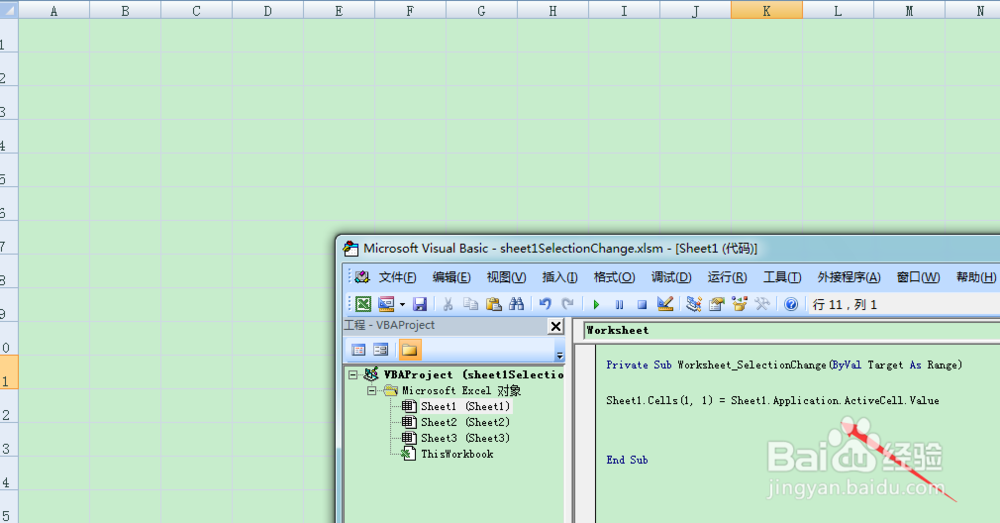
Task: Select column A header in Excel
Action: pyautogui.click(x=54, y=10)
